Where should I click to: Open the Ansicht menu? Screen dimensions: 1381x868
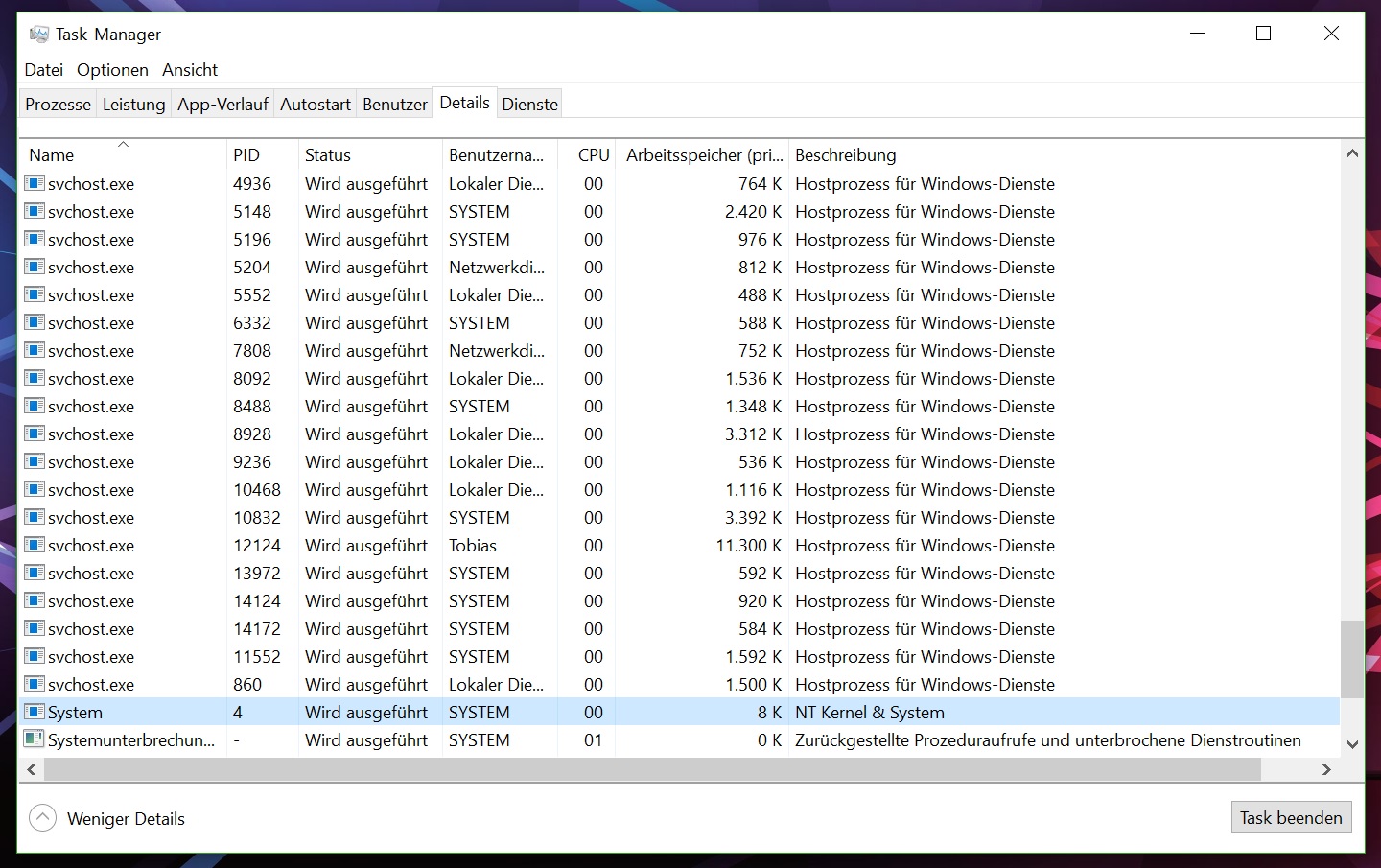pos(190,70)
